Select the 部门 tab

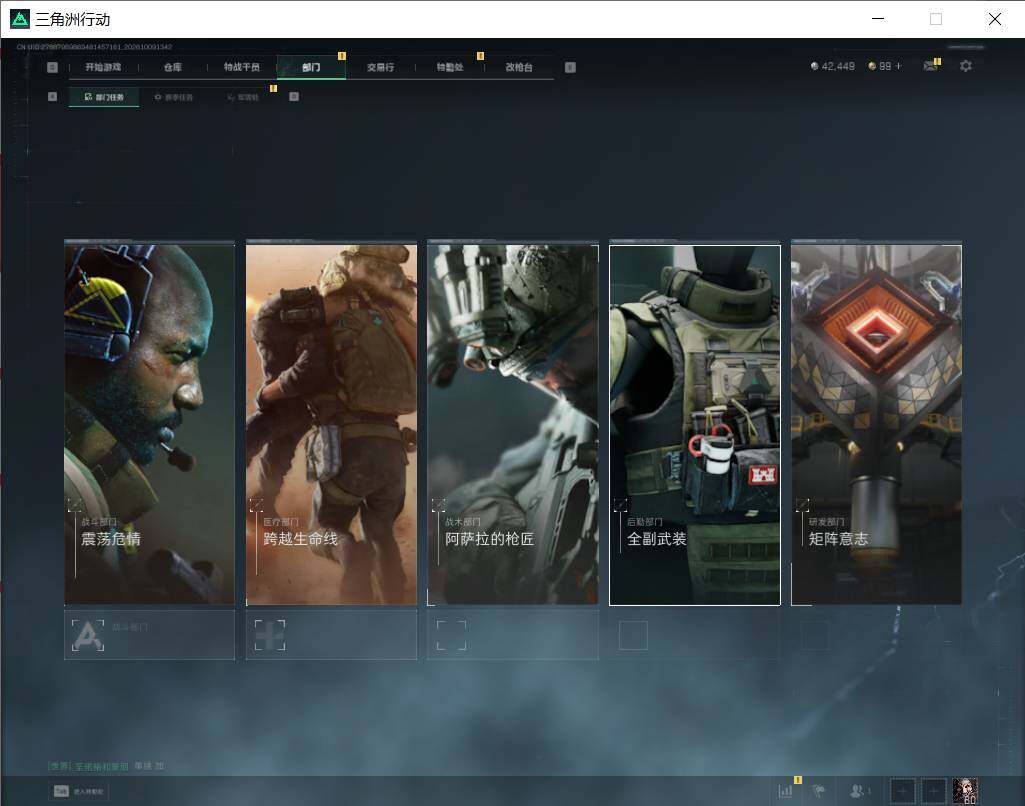311,67
